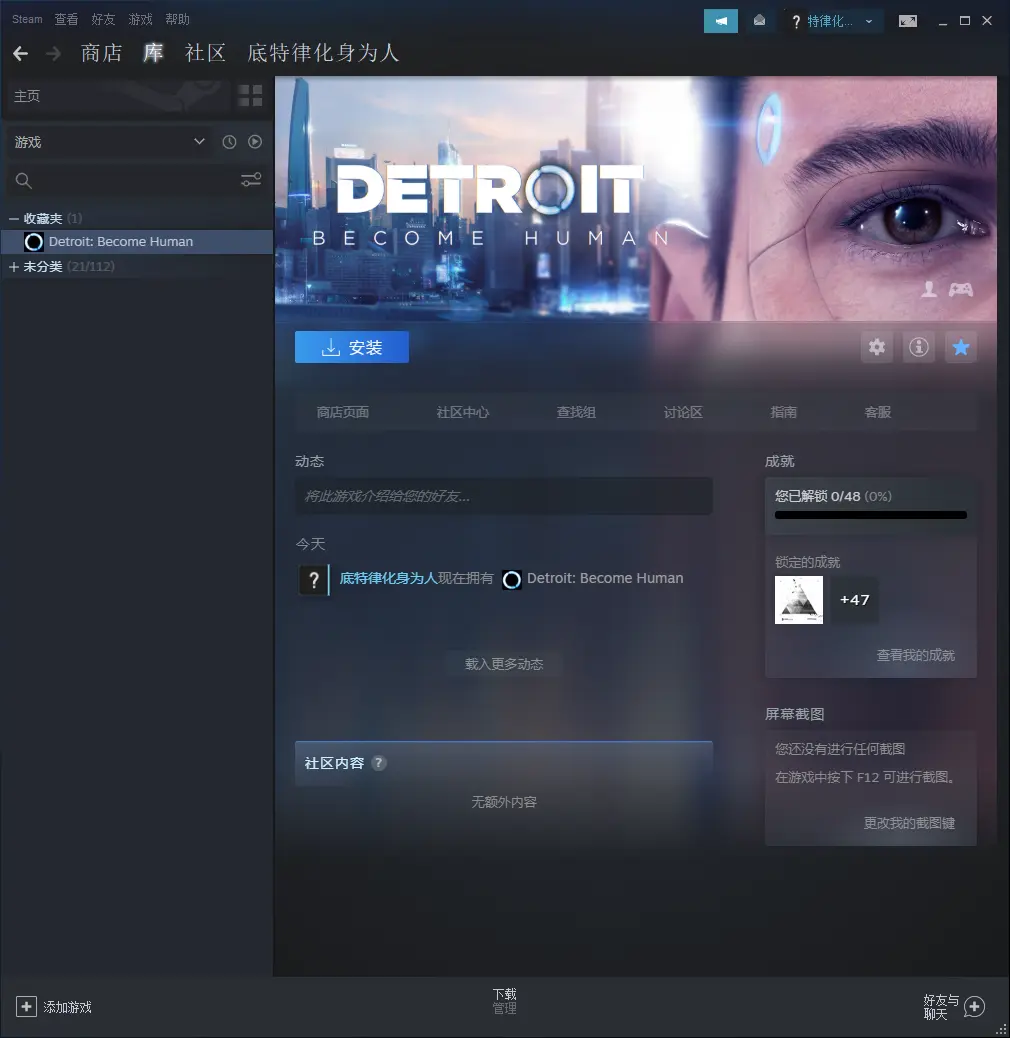This screenshot has height=1038, width=1010.
Task: Open the 商店页面 link
Action: pos(343,412)
